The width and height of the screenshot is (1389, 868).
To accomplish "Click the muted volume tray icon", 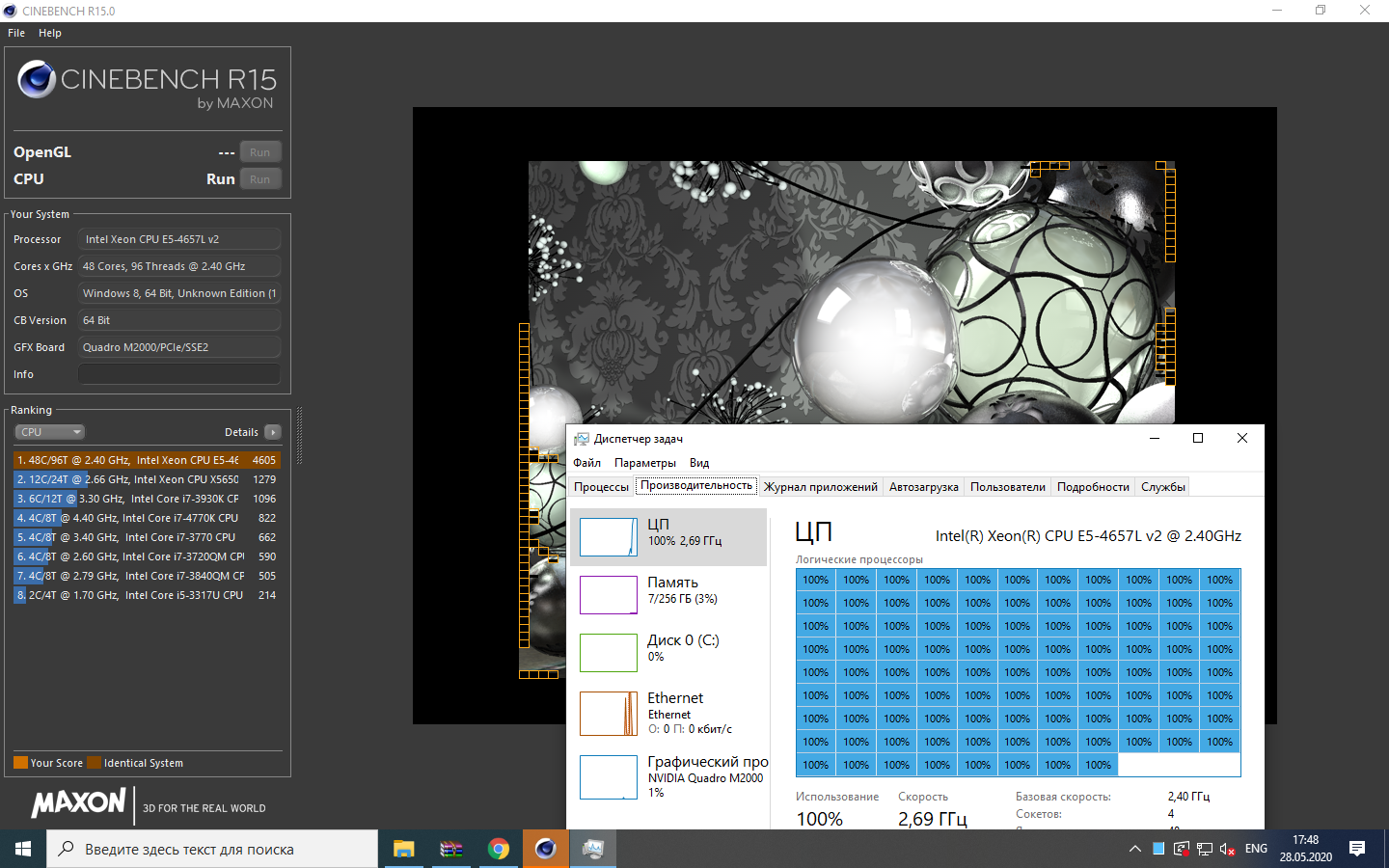I will tap(1227, 849).
